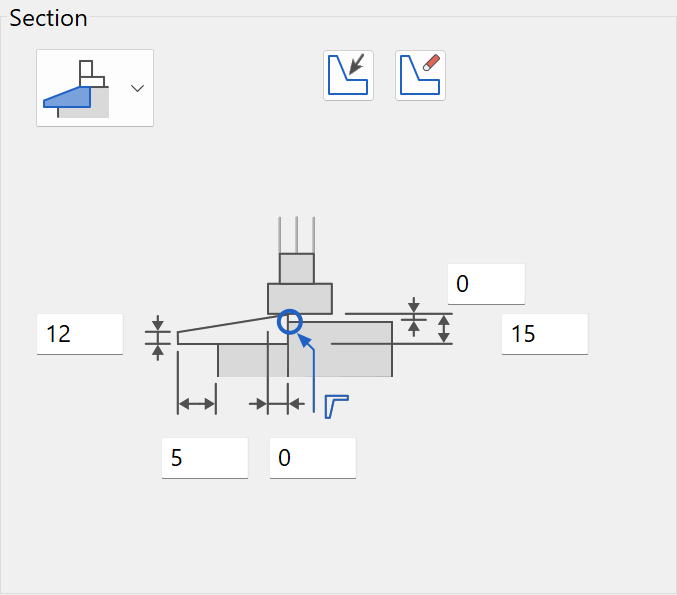Image resolution: width=677 pixels, height=595 pixels.
Task: Click the vertical double arrow beside field 15
Action: (x=444, y=329)
